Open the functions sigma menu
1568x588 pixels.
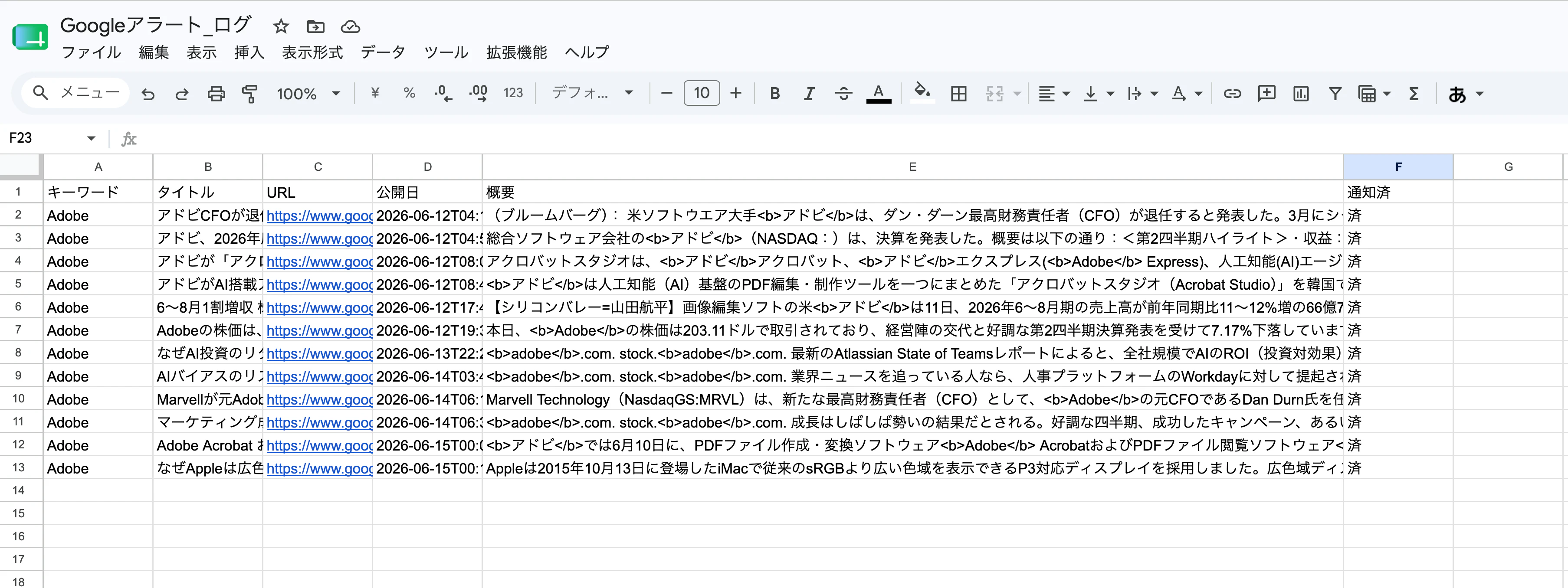[x=1414, y=93]
